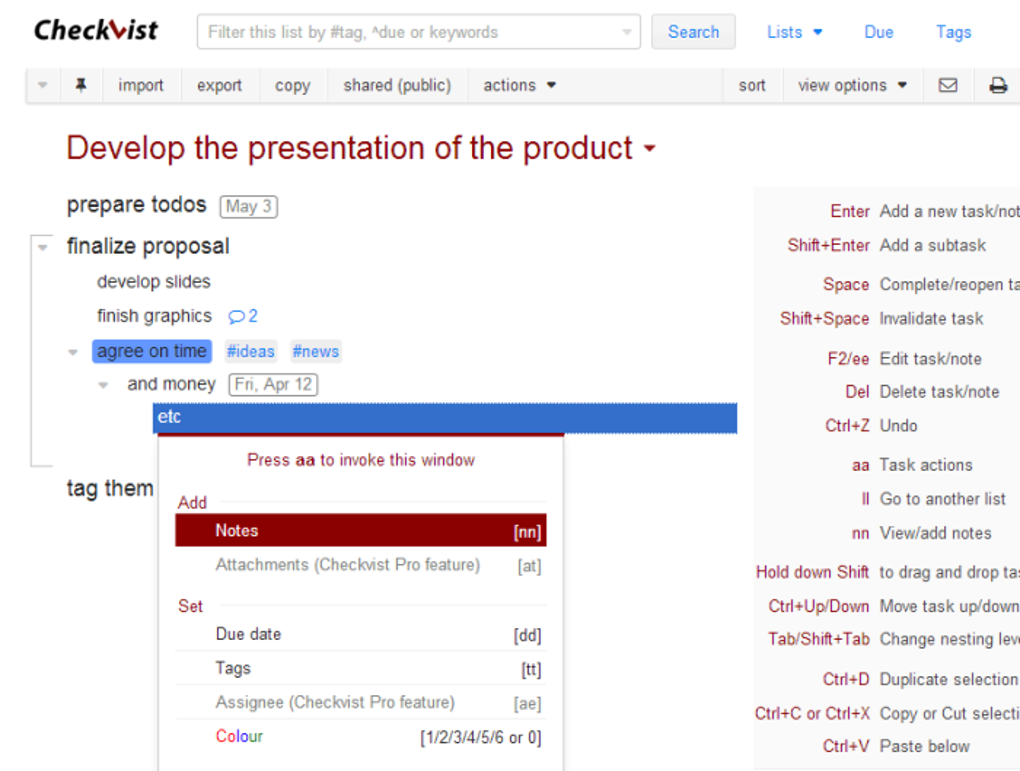Collapse the finalize proposal task
The width and height of the screenshot is (1020, 771).
[42, 247]
